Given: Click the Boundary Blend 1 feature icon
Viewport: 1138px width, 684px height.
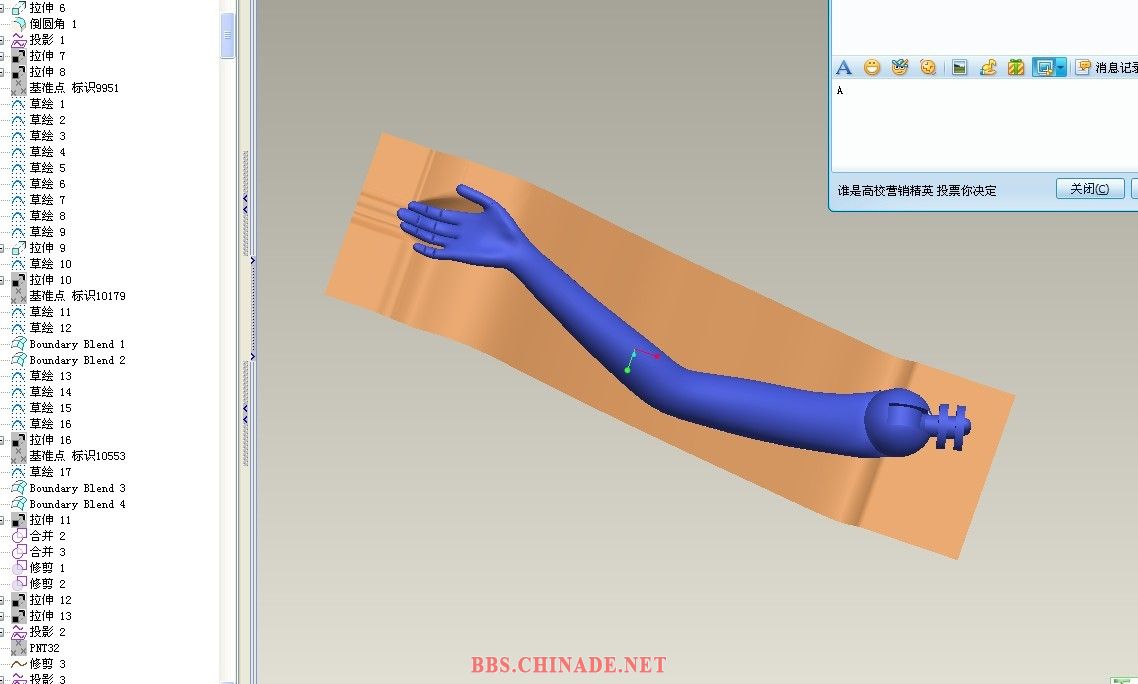Looking at the screenshot, I should [19, 344].
